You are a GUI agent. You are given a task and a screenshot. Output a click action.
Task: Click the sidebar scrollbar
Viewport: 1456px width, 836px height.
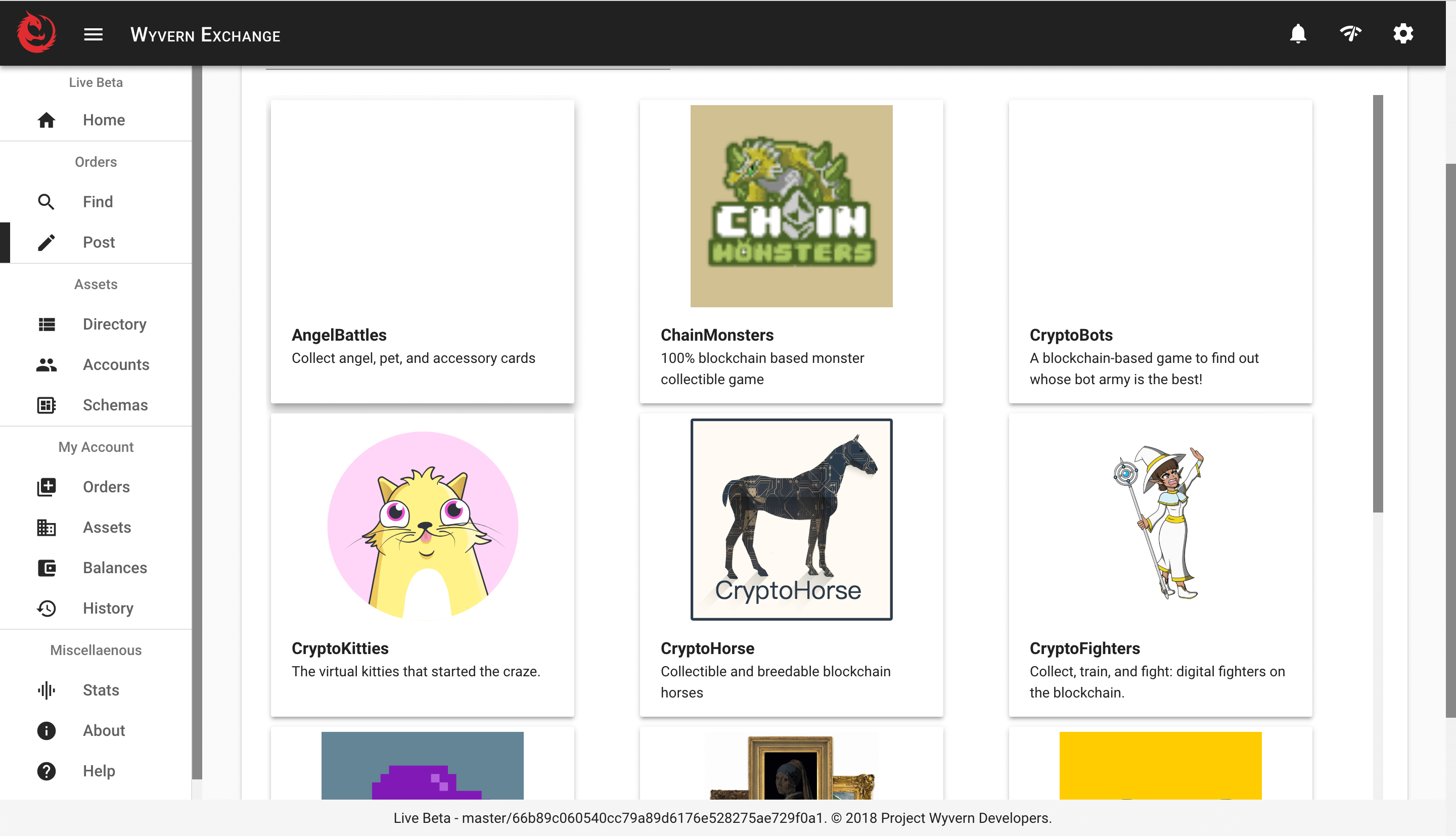197,422
